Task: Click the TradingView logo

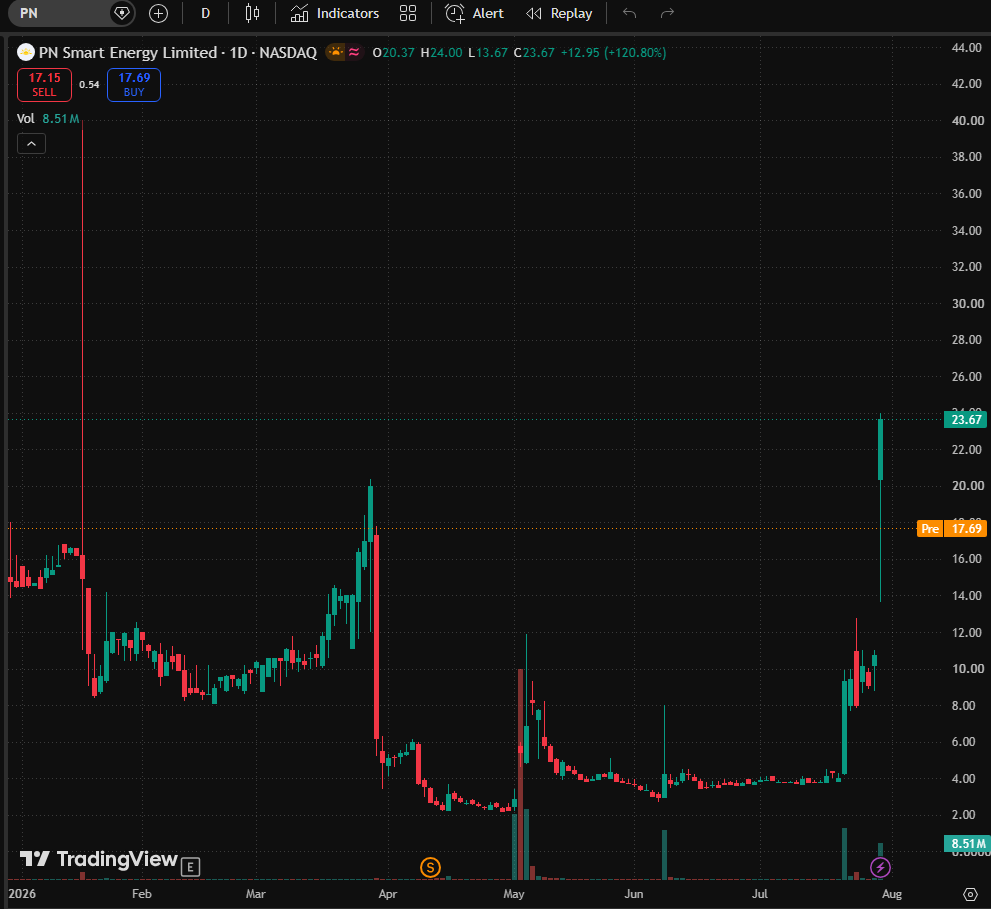Action: [99, 859]
